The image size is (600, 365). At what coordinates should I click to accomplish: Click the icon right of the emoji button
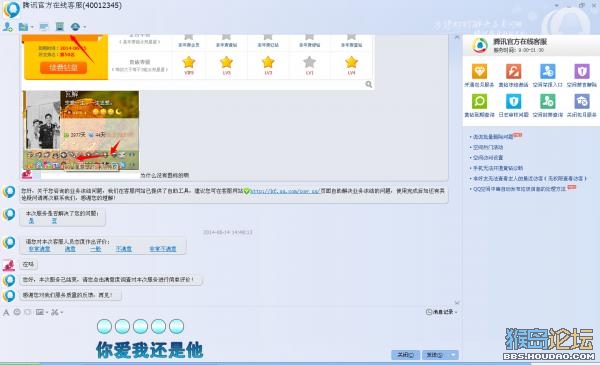pyautogui.click(x=28, y=312)
